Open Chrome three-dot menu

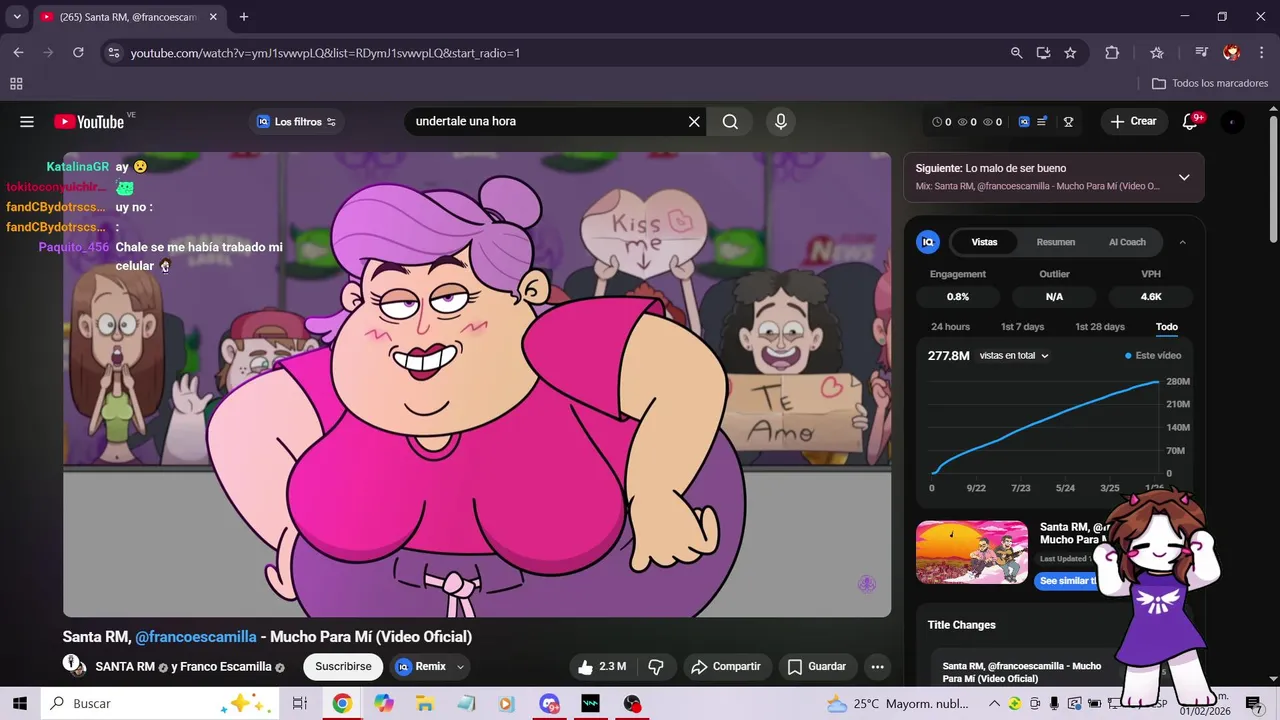tap(1261, 53)
